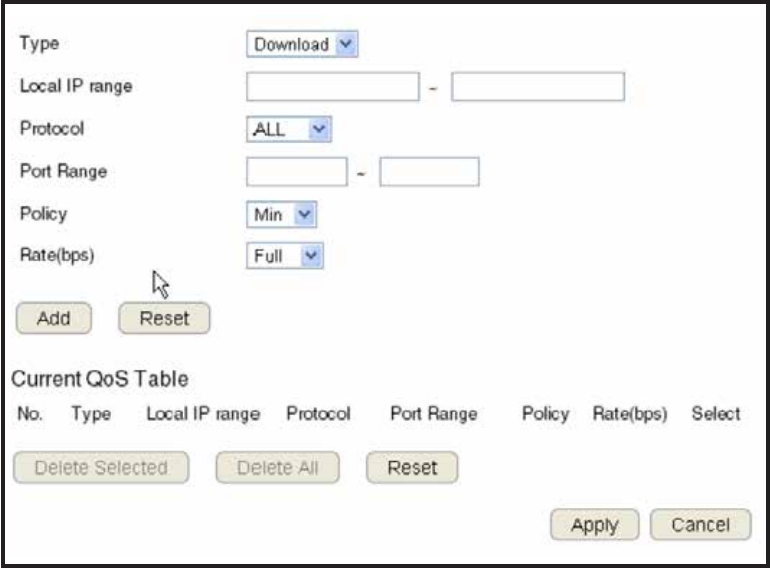Open the Type dropdown showing Download

tap(302, 44)
